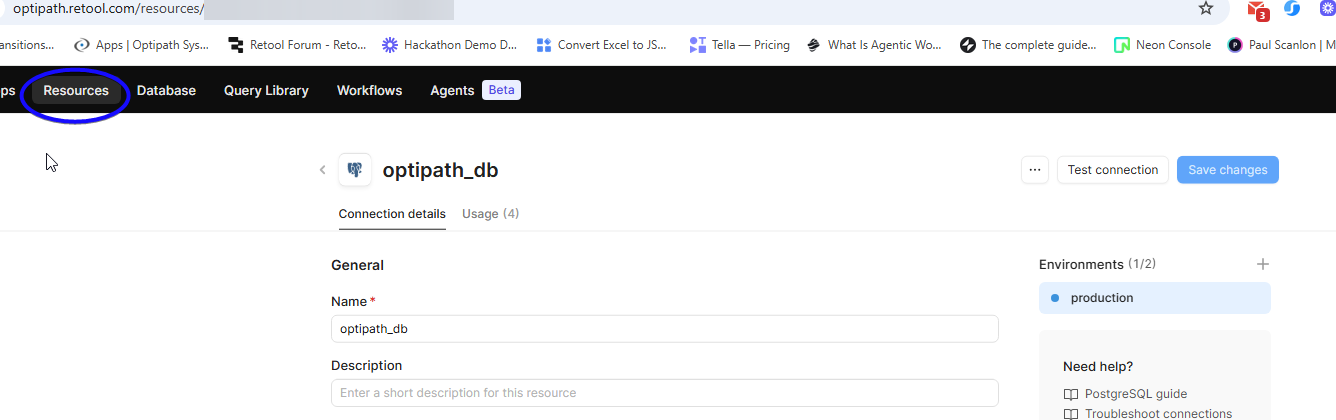Go to the Resources nav item
Screen dimensions: 1336x420
point(76,91)
